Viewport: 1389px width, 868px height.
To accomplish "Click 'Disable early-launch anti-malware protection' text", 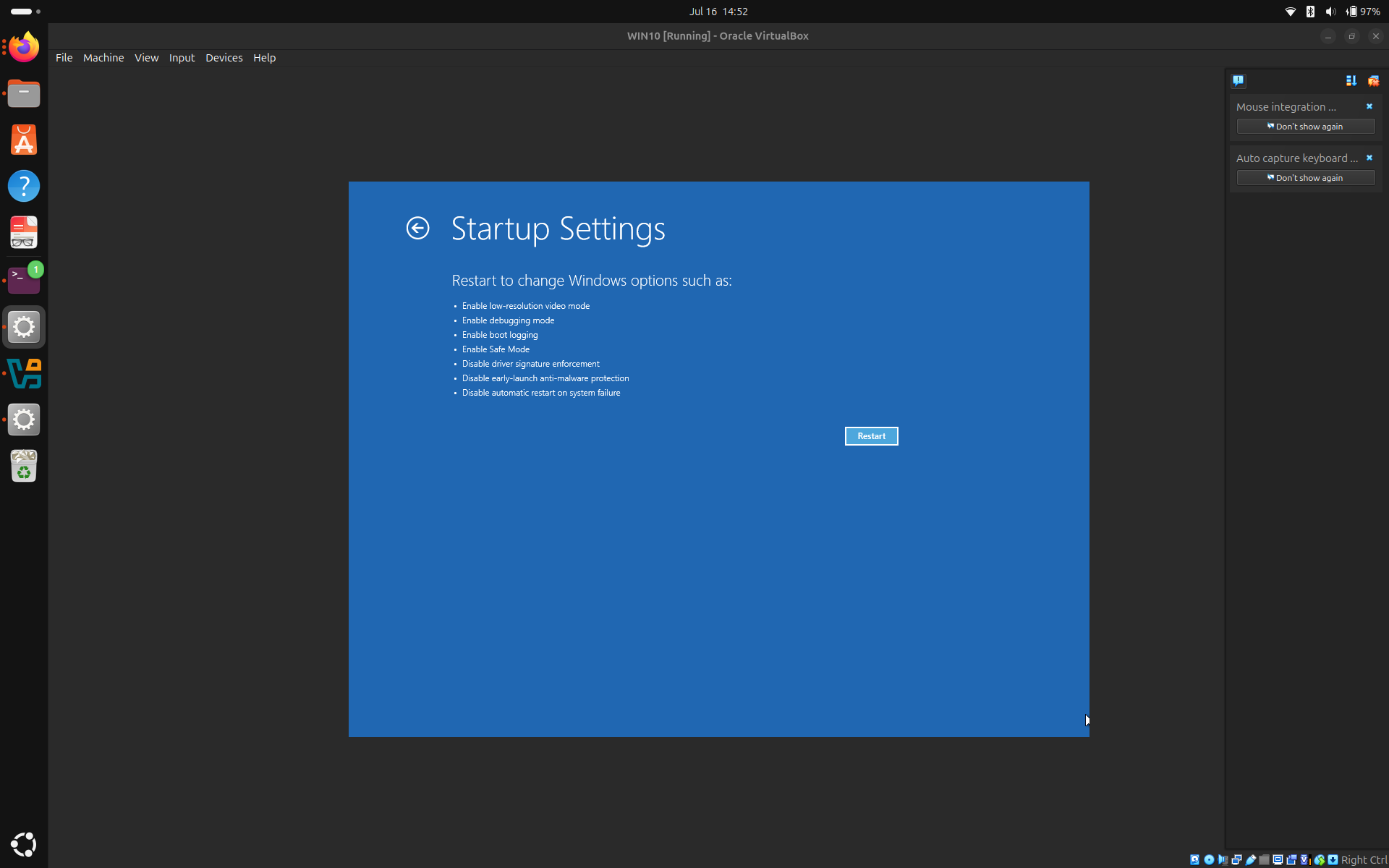I will (545, 378).
